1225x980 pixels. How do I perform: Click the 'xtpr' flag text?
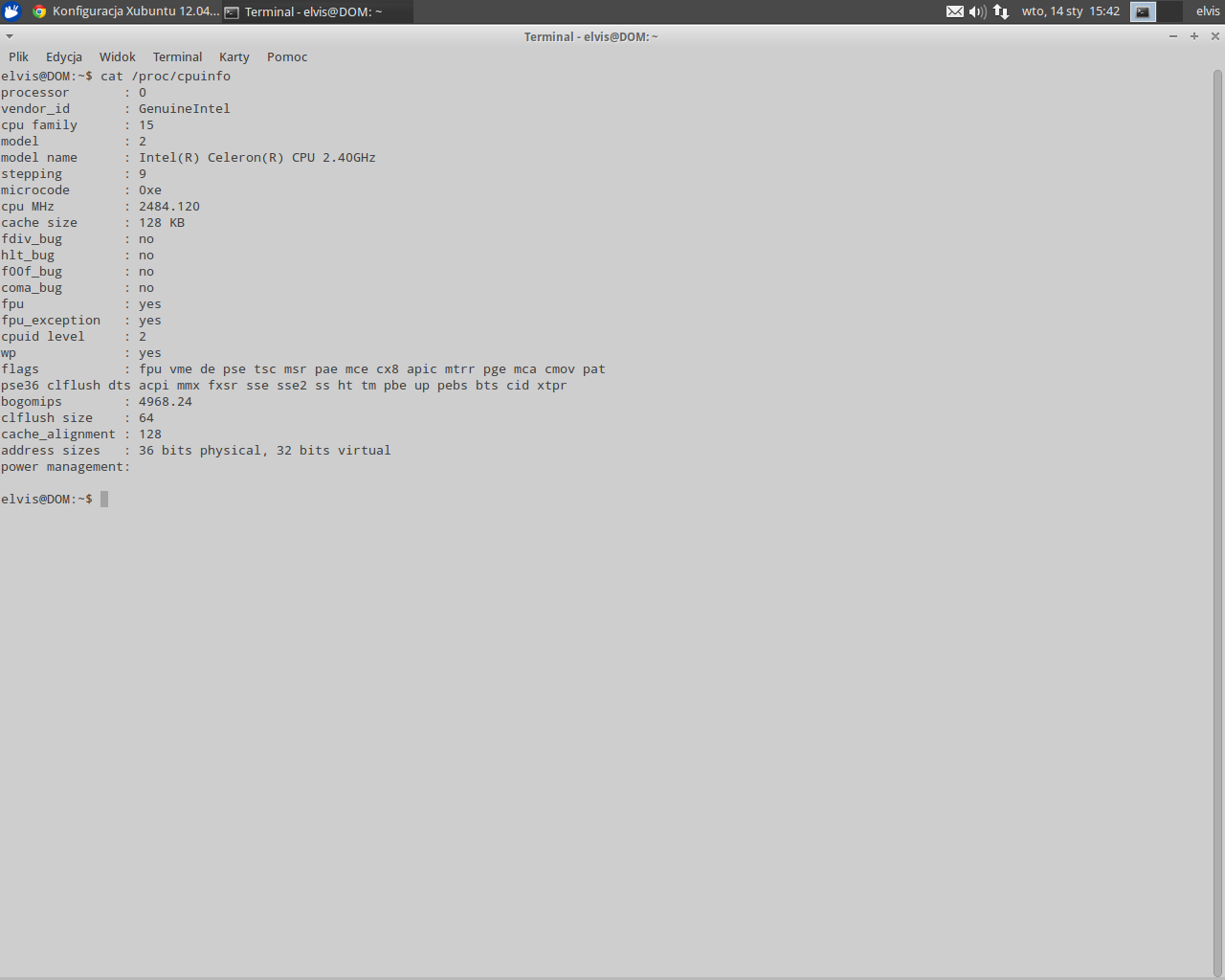click(x=552, y=386)
